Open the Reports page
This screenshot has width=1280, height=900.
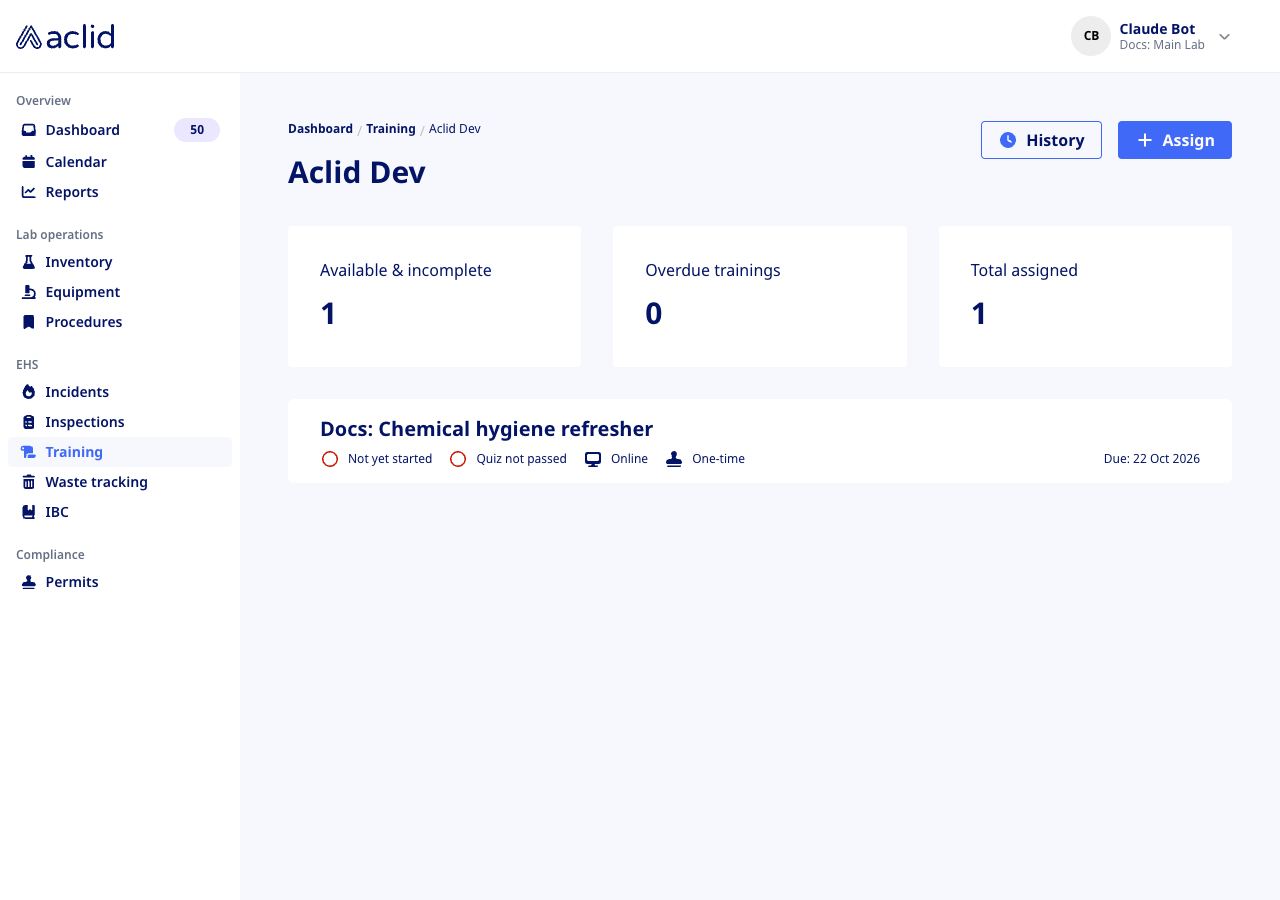point(120,192)
